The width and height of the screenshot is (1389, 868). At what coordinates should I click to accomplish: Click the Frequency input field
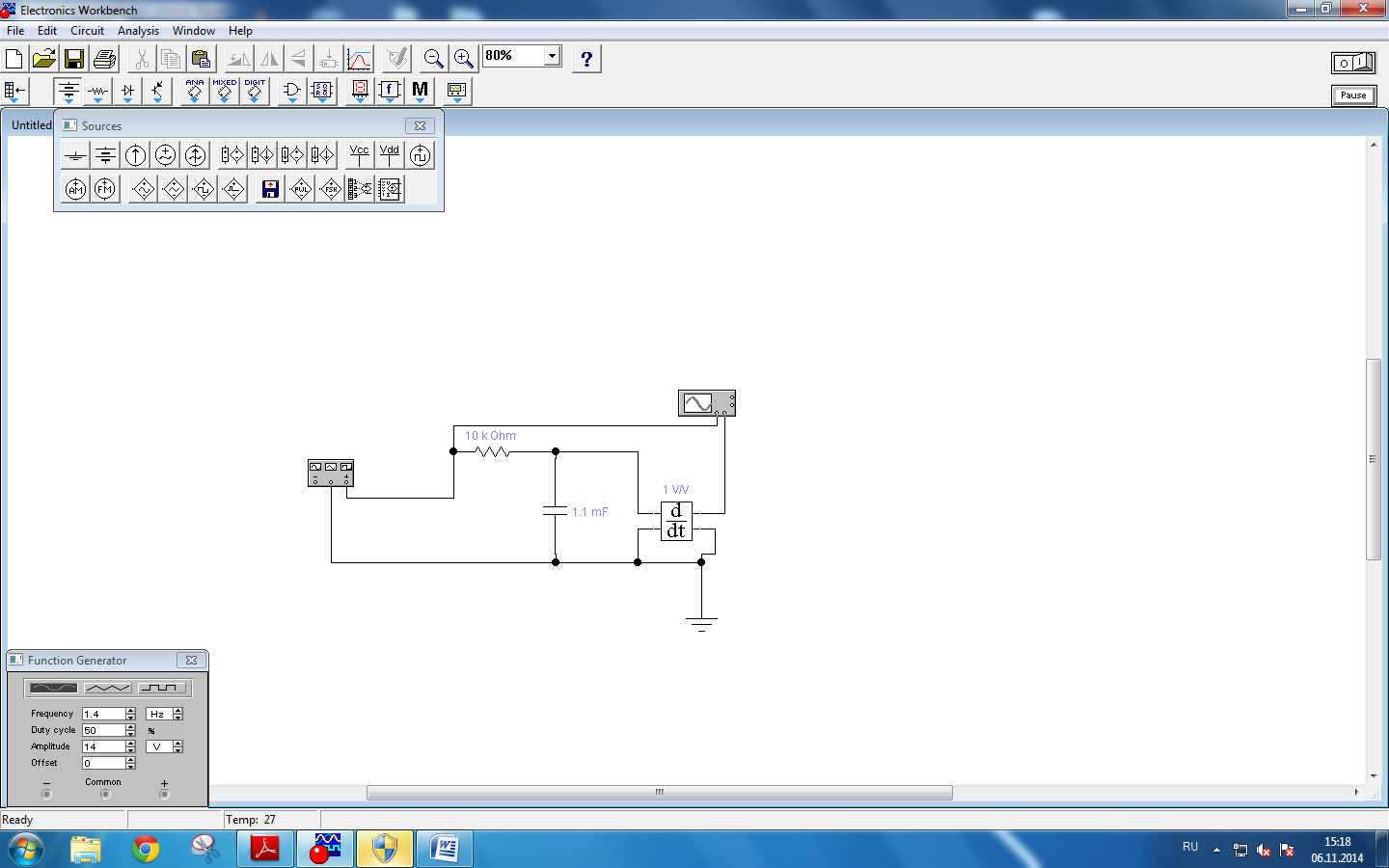[104, 714]
